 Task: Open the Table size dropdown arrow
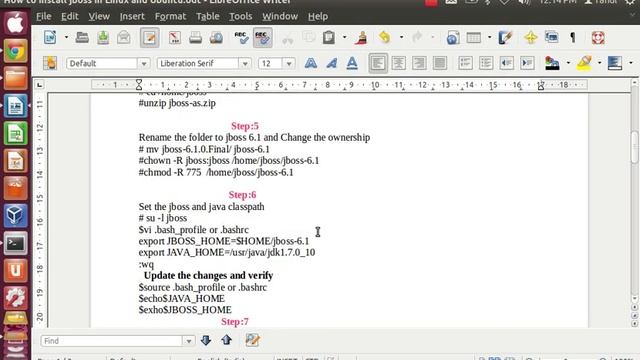(489, 38)
